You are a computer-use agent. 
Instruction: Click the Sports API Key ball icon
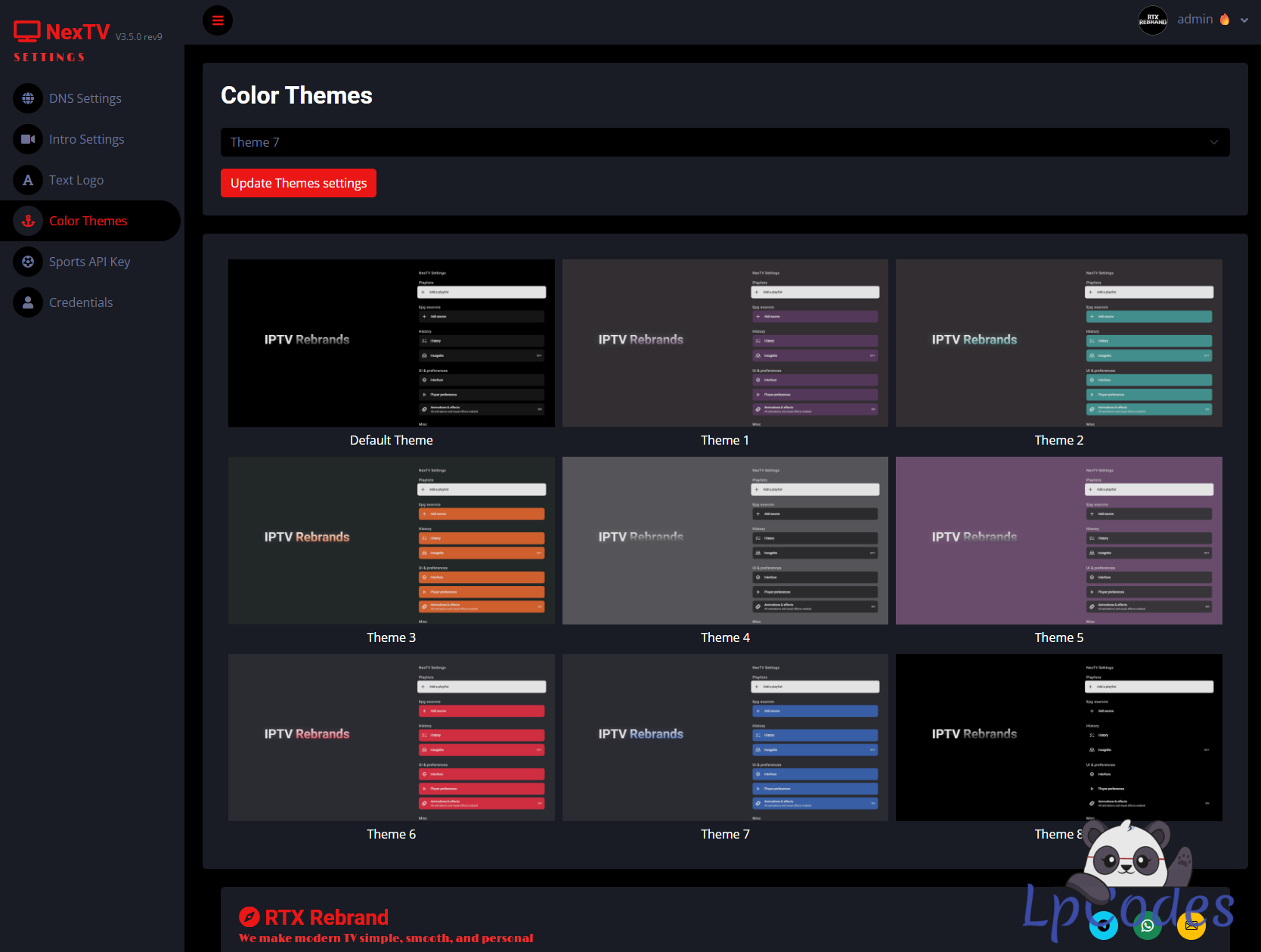pos(28,262)
